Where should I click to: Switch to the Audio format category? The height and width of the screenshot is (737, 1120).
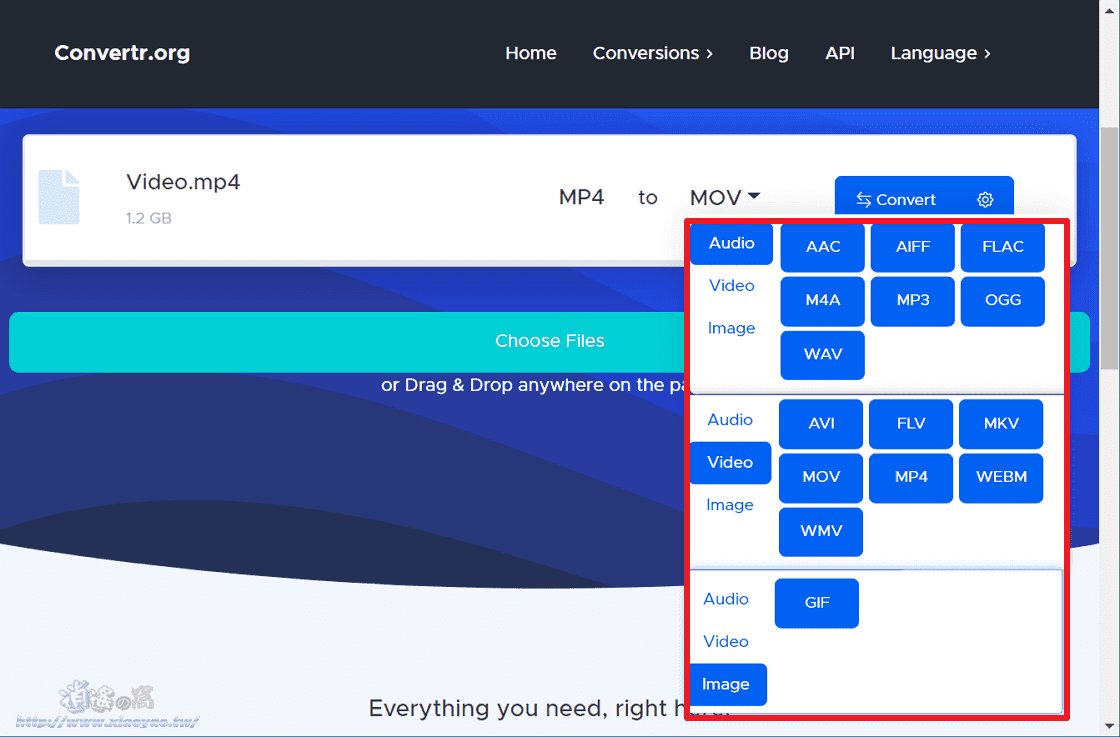731,243
